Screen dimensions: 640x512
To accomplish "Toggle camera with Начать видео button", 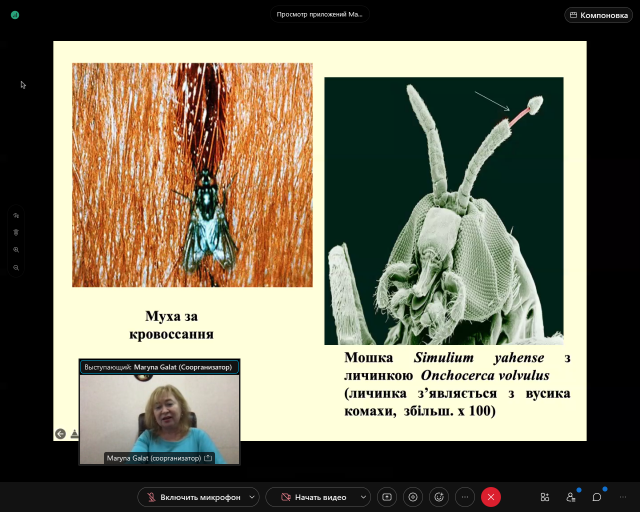I will point(313,497).
